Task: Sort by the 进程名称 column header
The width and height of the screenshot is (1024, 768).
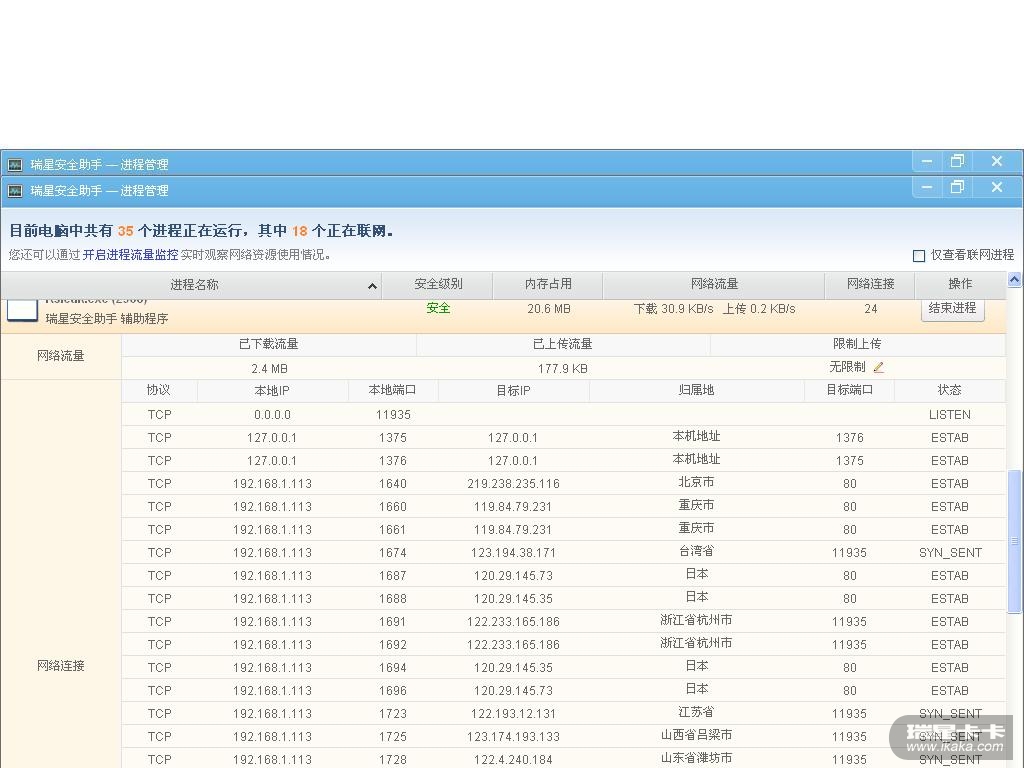Action: click(x=191, y=285)
